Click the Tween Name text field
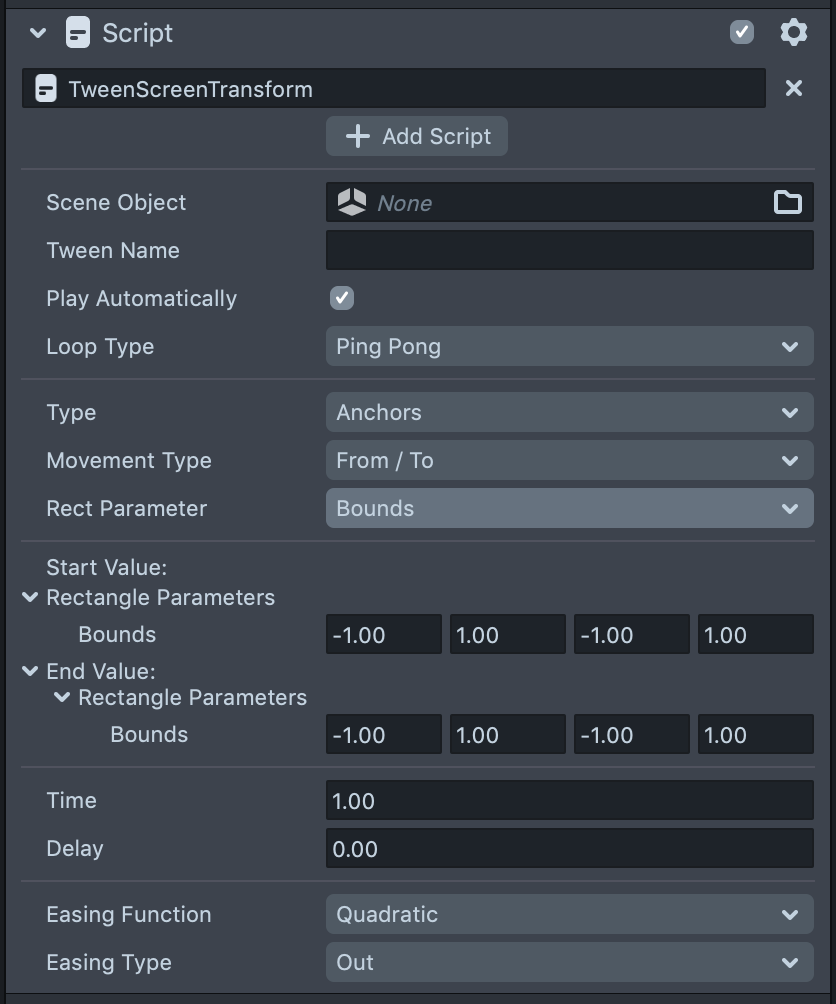This screenshot has height=1004, width=836. (569, 251)
